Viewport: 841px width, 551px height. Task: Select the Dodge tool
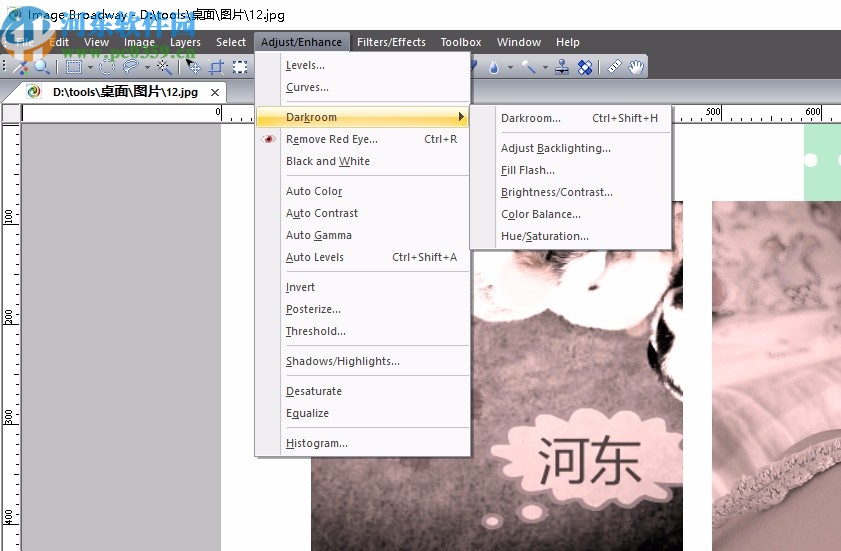[528, 67]
